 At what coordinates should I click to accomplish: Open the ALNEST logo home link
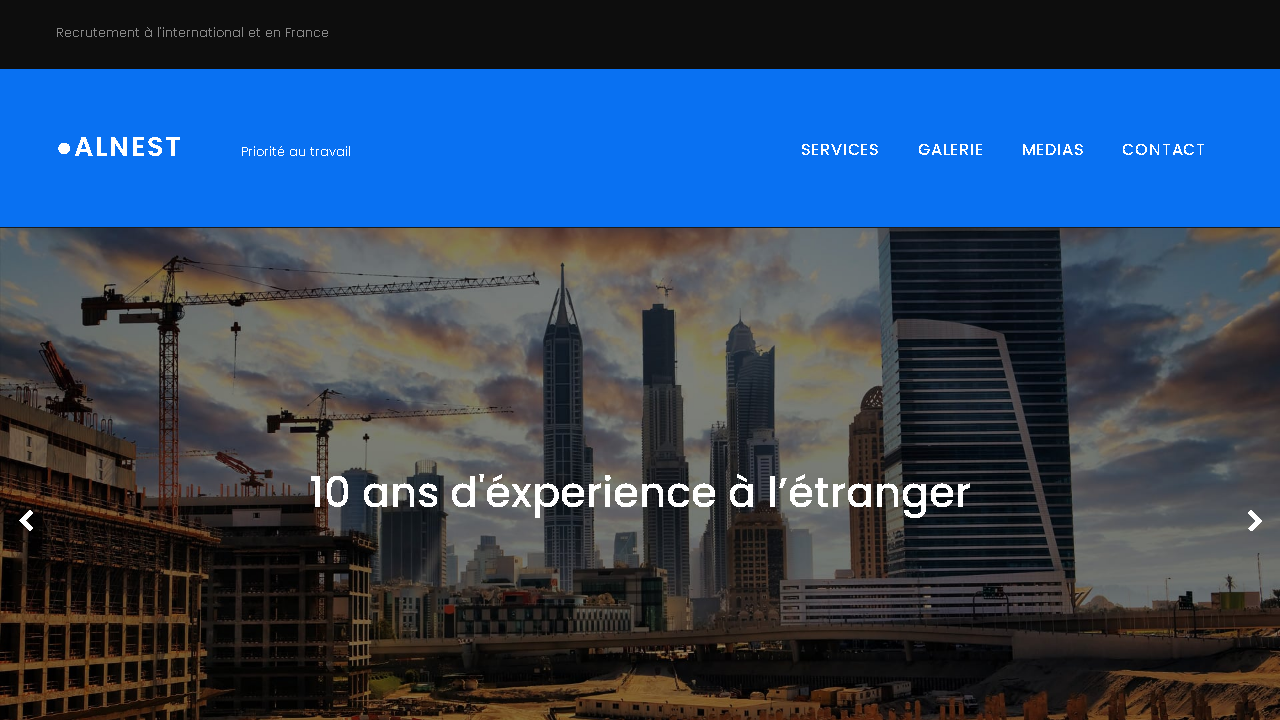pyautogui.click(x=119, y=148)
